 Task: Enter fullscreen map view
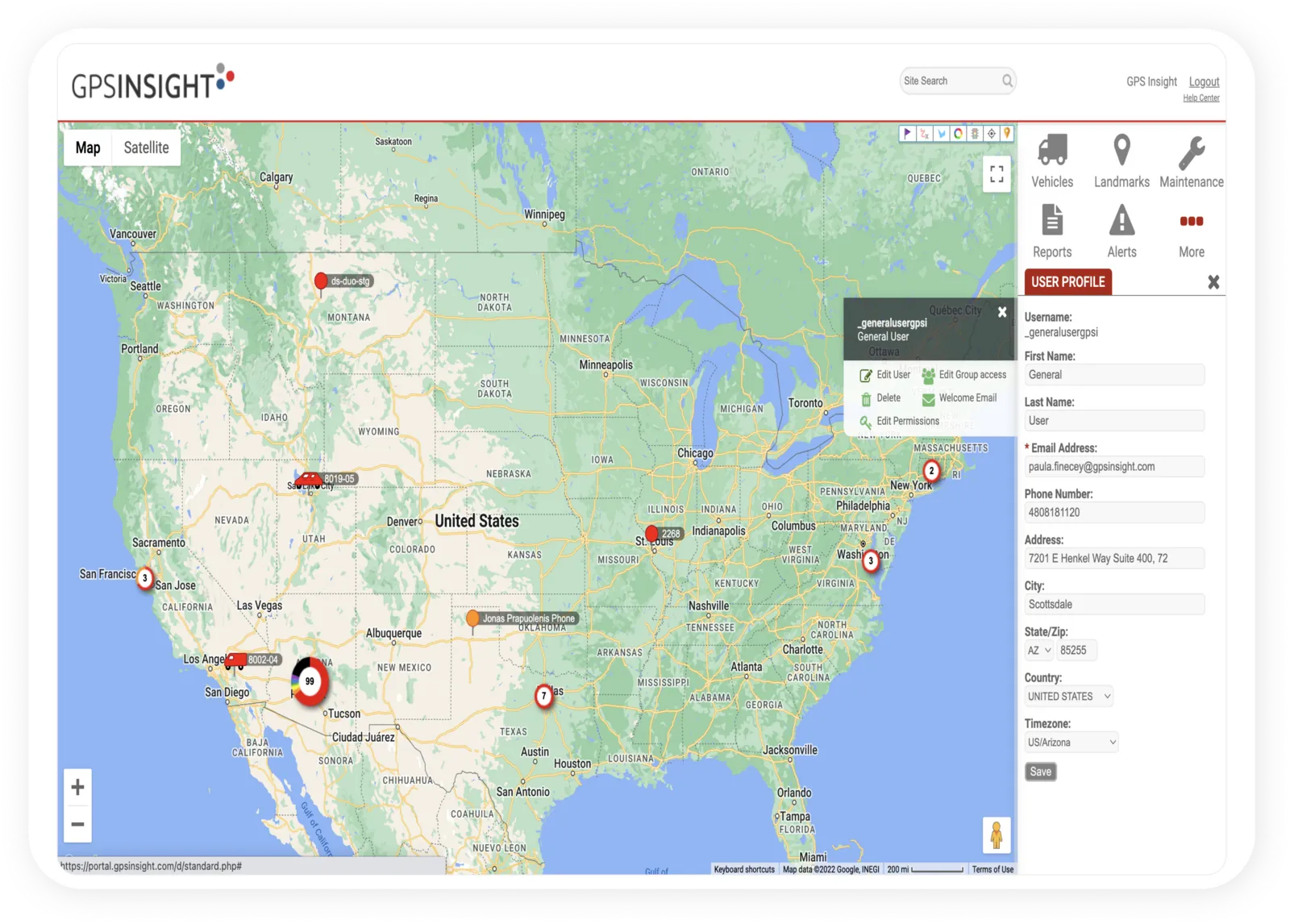pos(997,174)
